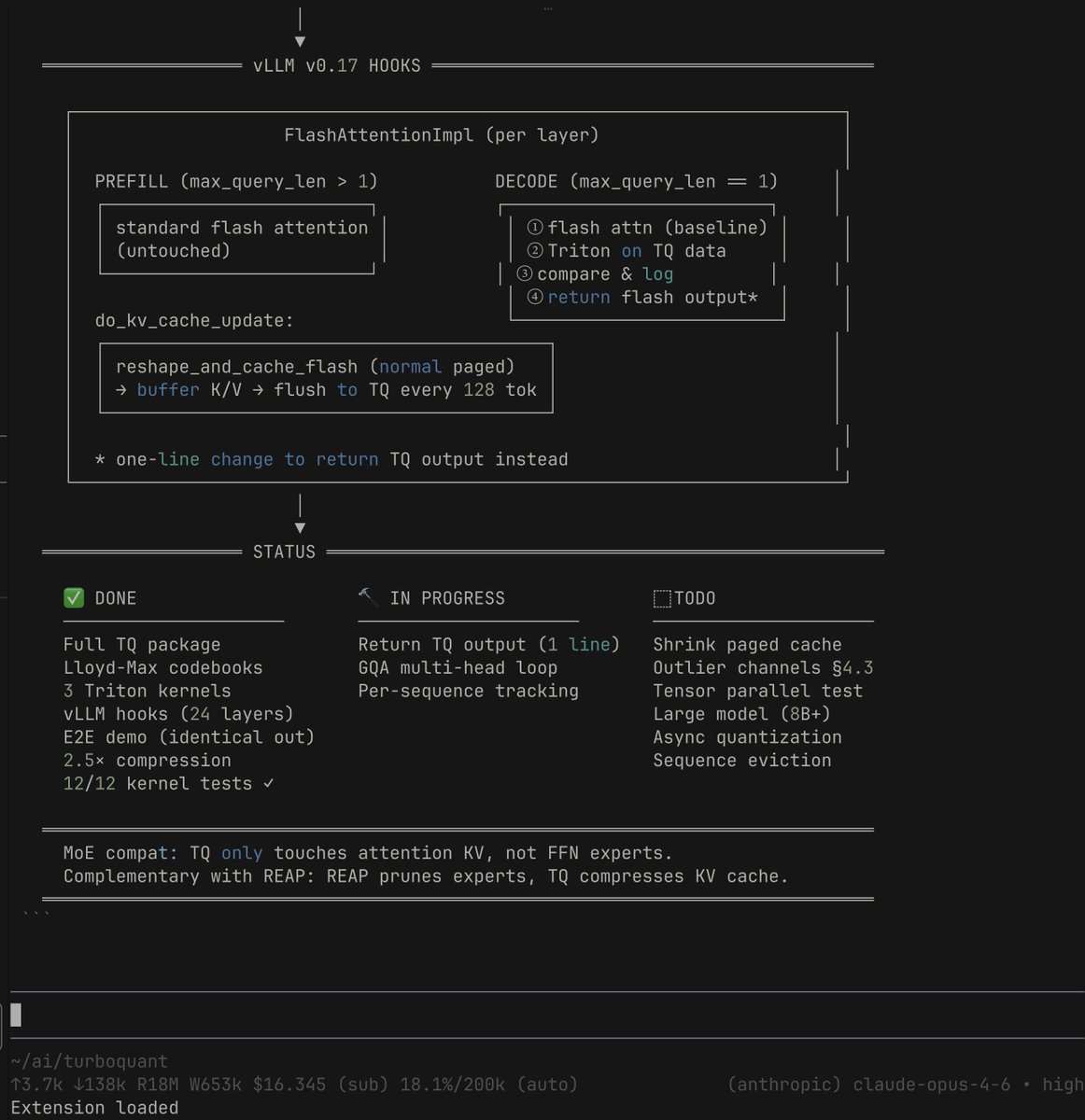
Task: Click 'W653k' cache write stat
Action: pos(216,1085)
